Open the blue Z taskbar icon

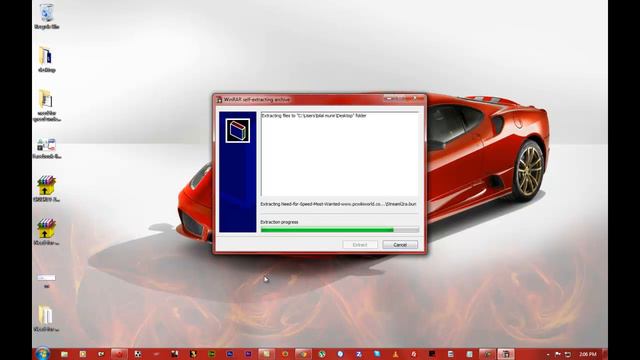359,354
